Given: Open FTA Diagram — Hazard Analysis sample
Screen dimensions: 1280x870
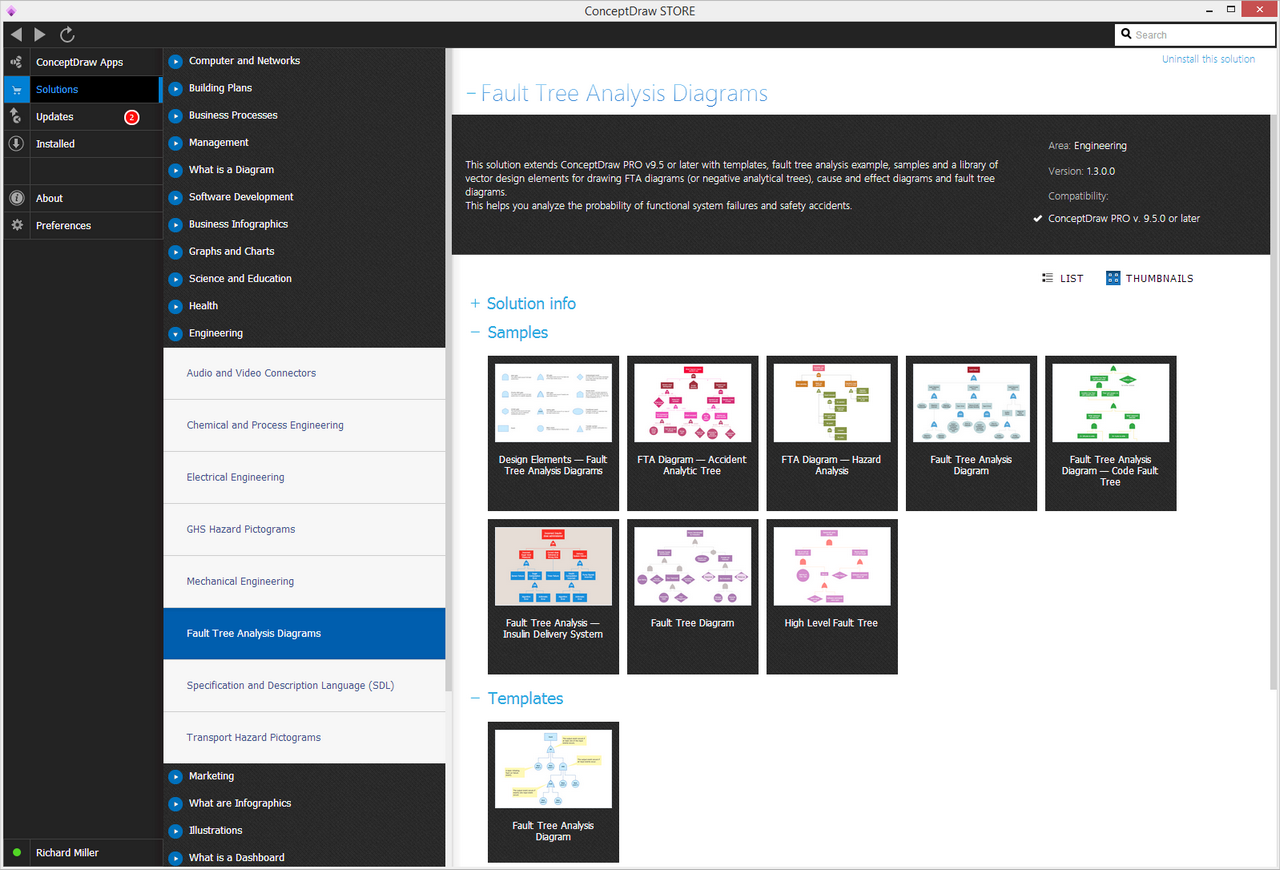Looking at the screenshot, I should 832,433.
